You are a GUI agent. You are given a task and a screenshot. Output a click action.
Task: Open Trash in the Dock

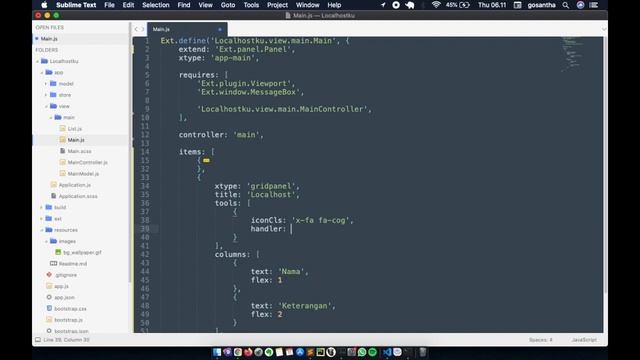coord(423,352)
